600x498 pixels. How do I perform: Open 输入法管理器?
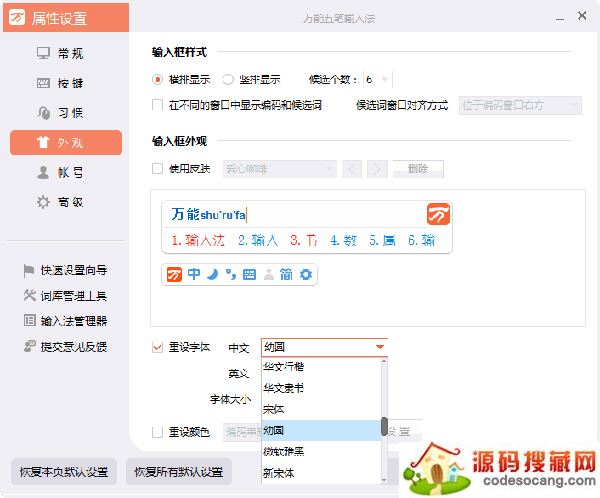coord(74,321)
